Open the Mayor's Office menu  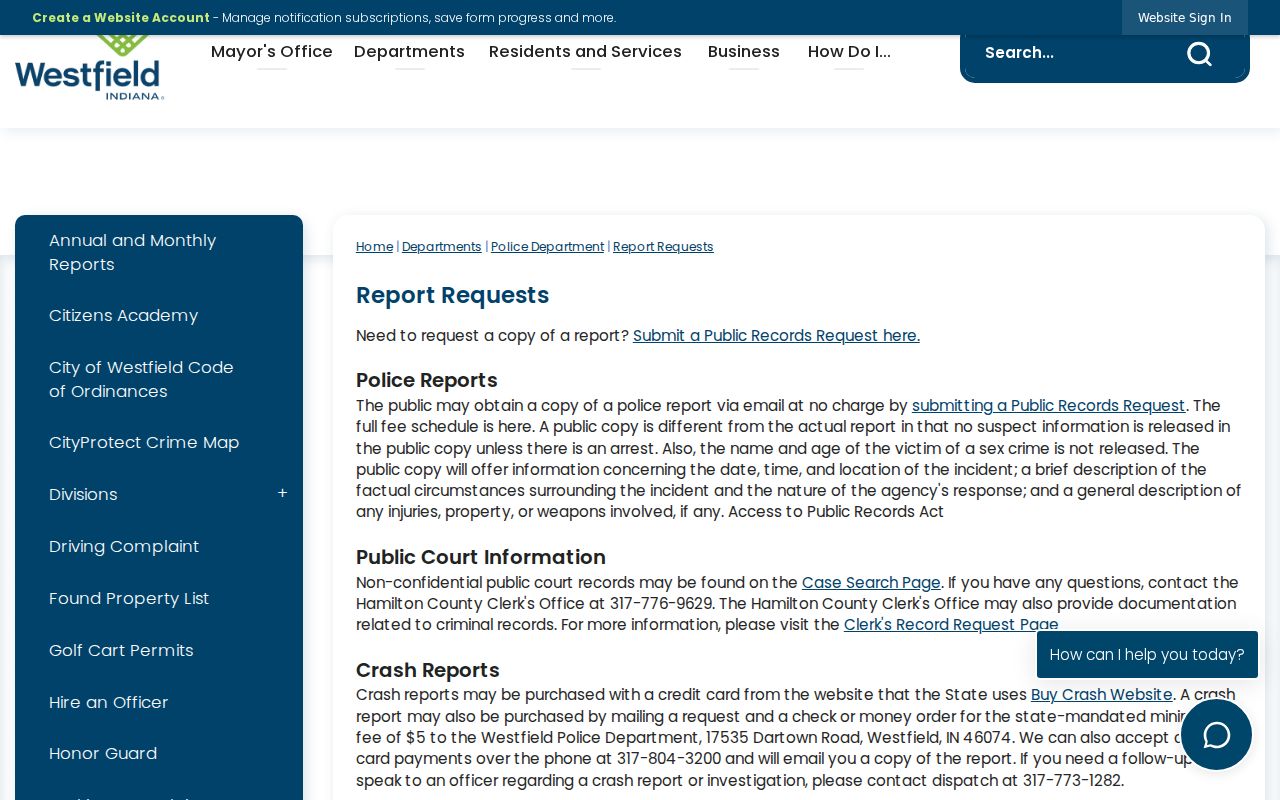[x=271, y=52]
